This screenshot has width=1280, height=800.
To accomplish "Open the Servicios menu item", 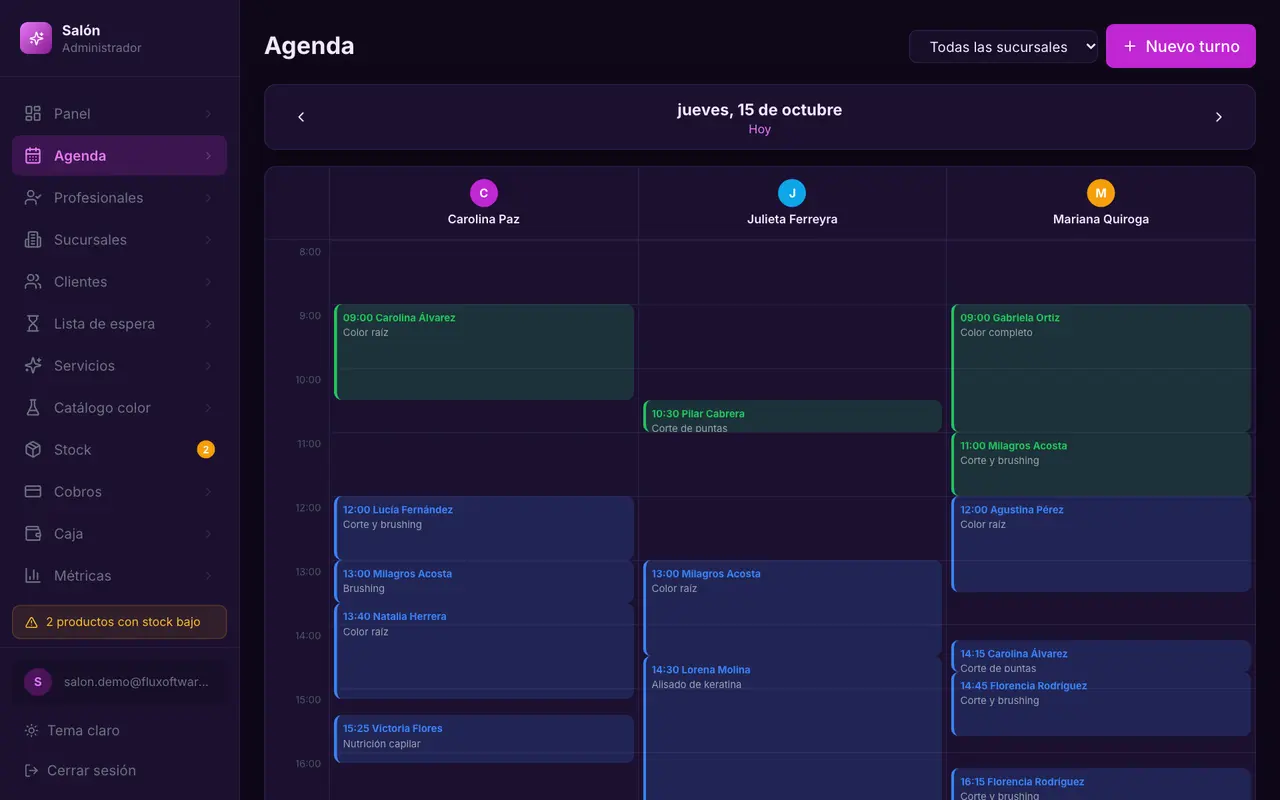I will [119, 366].
